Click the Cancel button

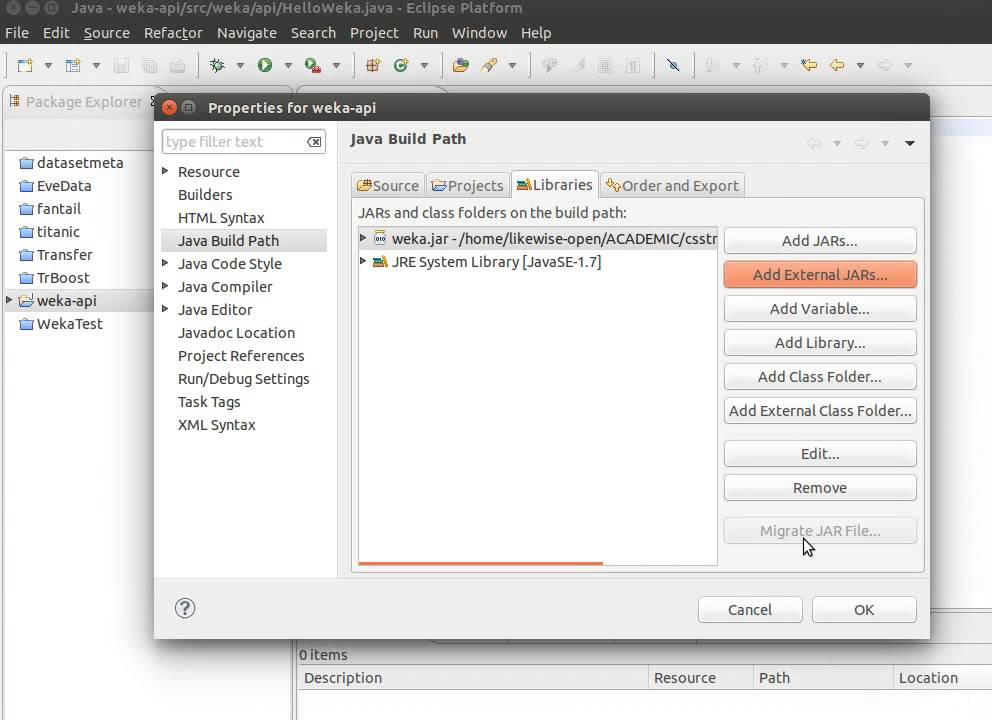[750, 610]
